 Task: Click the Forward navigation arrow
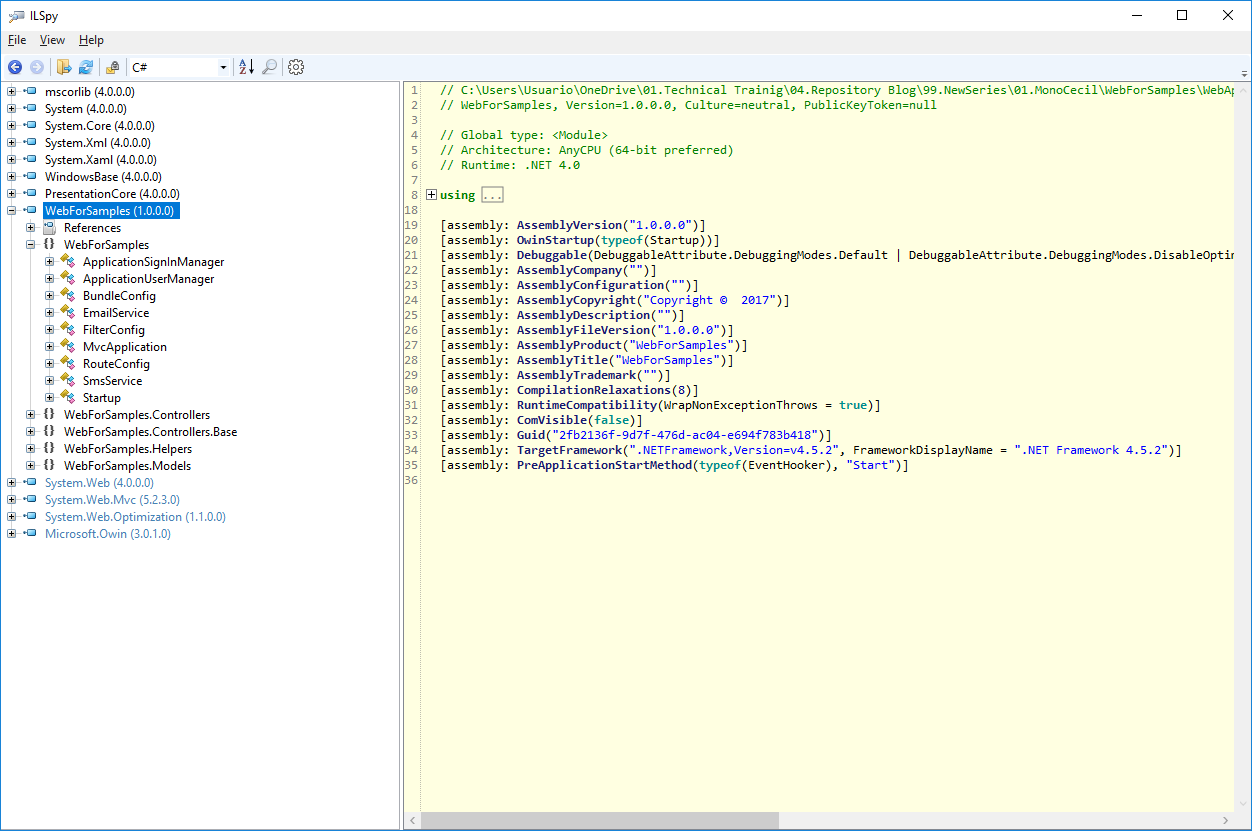(37, 67)
